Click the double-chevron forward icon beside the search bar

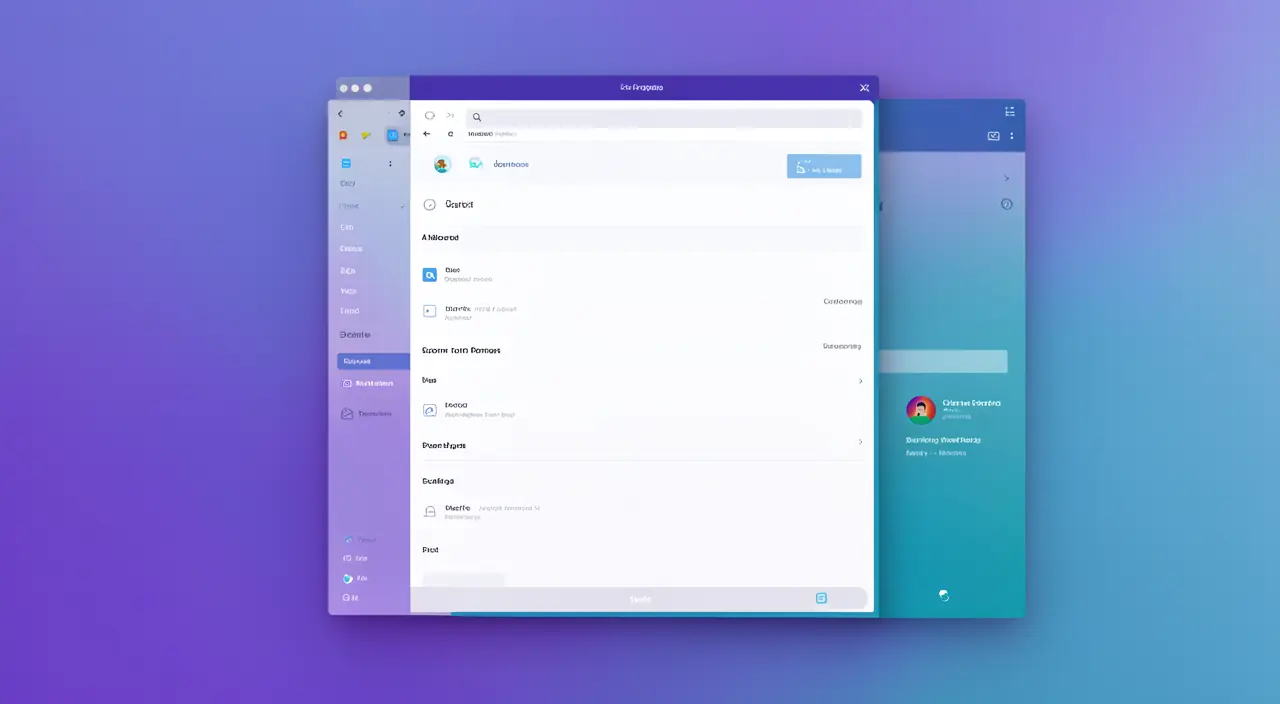pyautogui.click(x=450, y=116)
